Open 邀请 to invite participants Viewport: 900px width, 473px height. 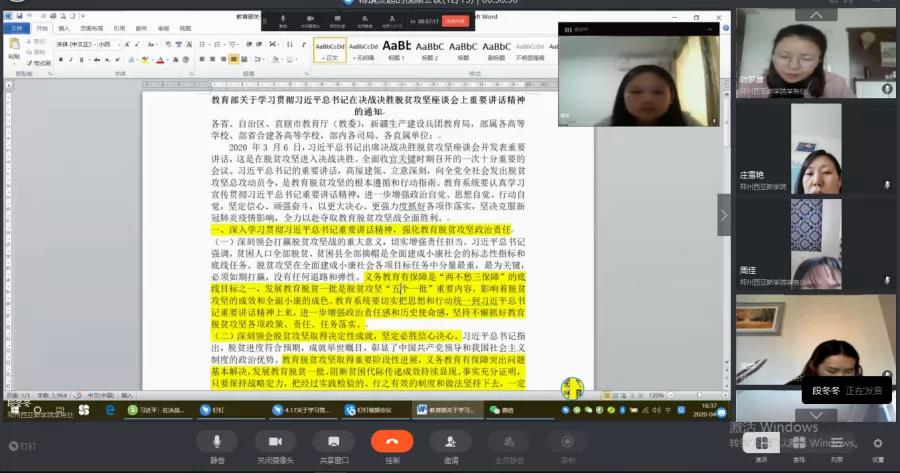pyautogui.click(x=451, y=441)
